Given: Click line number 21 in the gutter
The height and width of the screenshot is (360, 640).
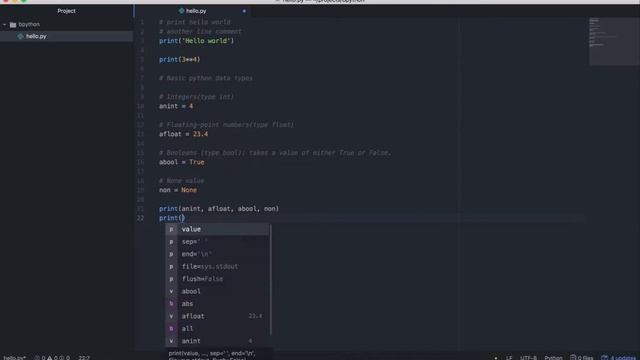Looking at the screenshot, I should (140, 209).
